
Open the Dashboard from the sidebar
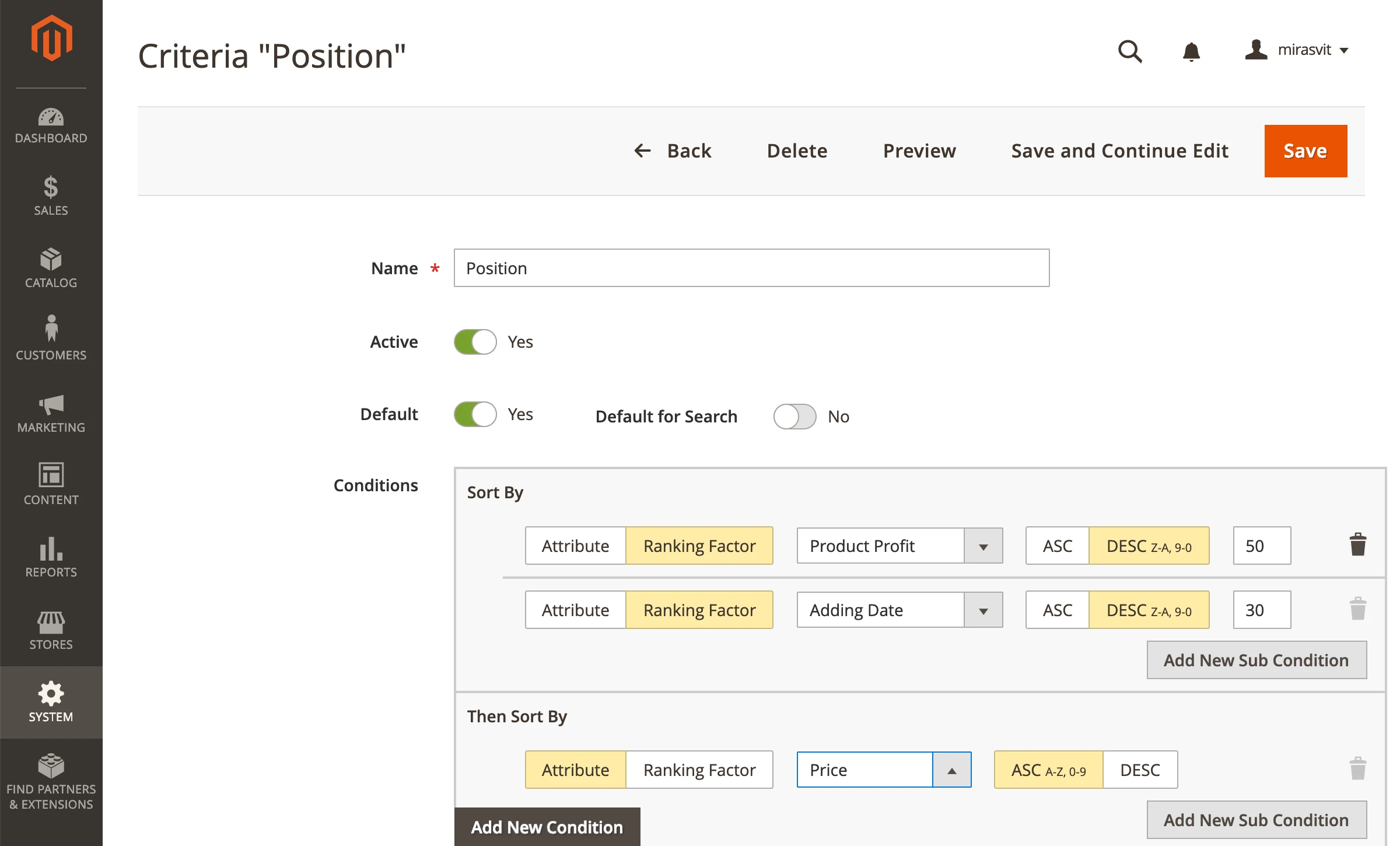click(51, 124)
